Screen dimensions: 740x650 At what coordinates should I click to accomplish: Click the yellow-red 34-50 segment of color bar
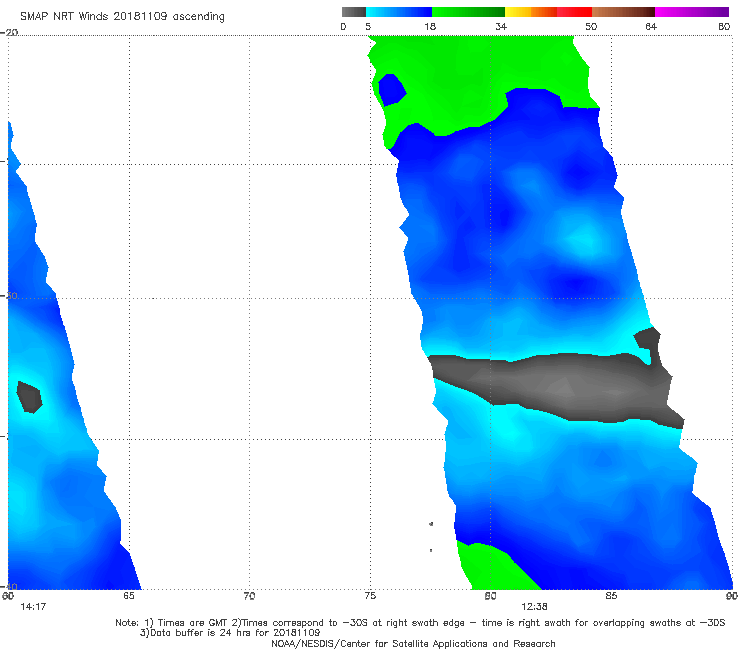tap(548, 12)
